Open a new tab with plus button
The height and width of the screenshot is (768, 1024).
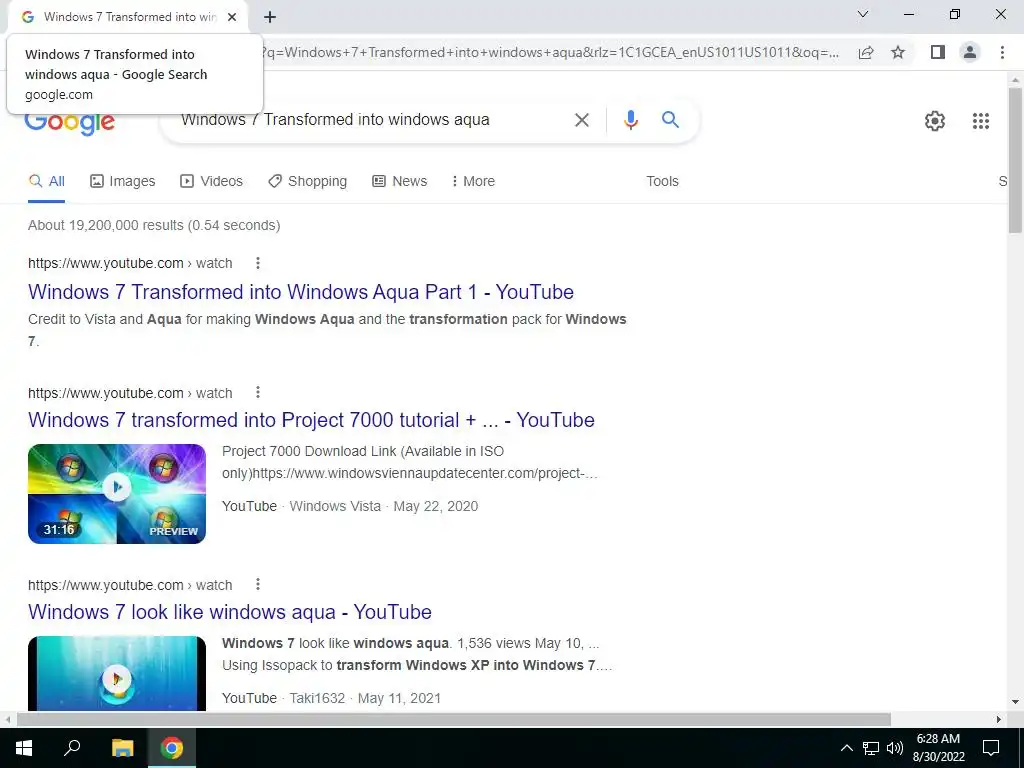270,17
